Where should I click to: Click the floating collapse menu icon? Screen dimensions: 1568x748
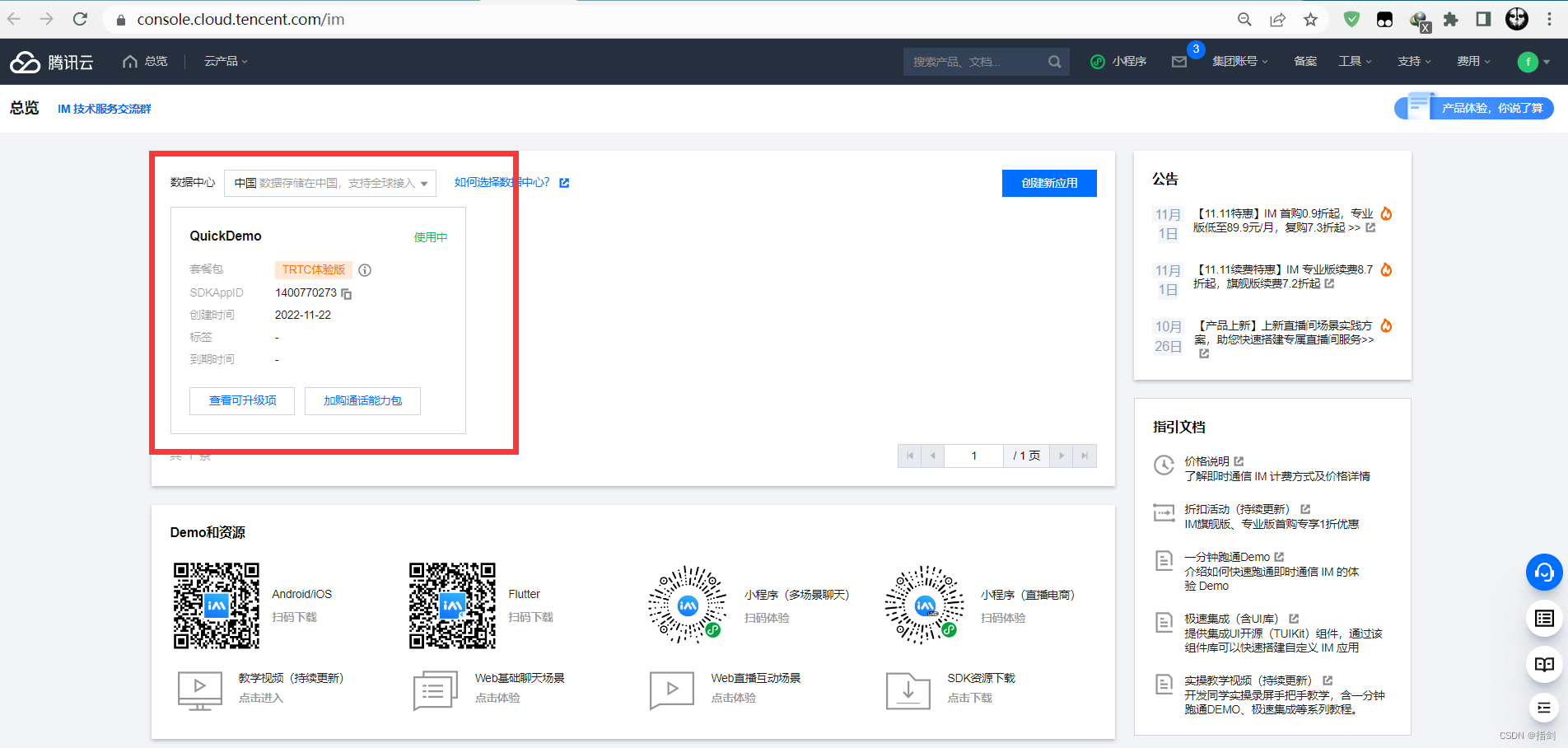[1544, 708]
